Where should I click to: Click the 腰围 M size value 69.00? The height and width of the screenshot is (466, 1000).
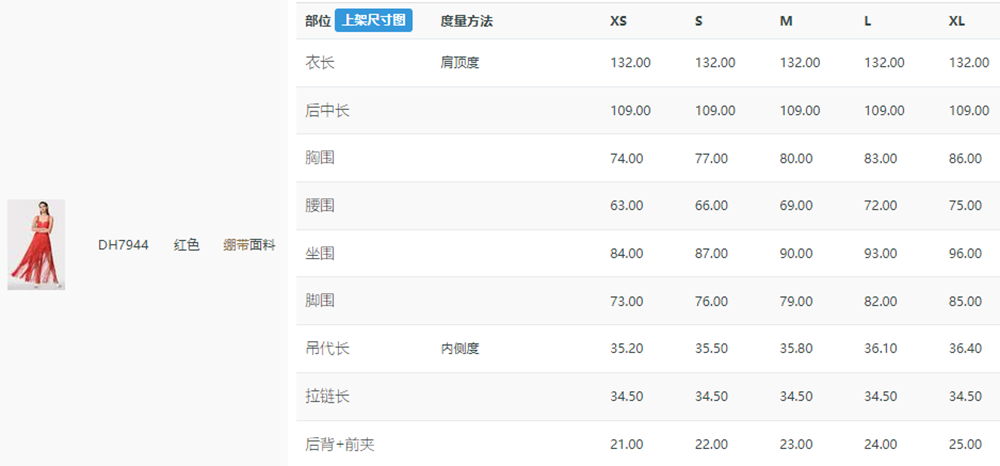point(796,206)
